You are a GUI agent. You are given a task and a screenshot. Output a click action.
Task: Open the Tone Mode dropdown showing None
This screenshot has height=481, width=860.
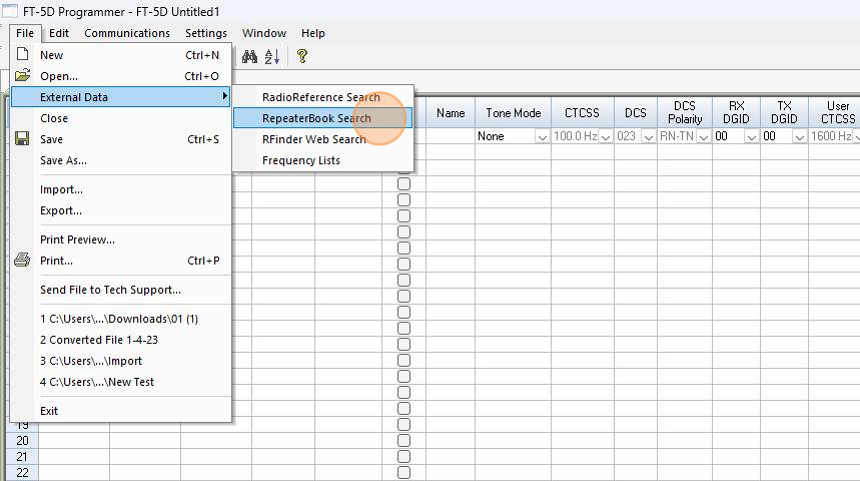point(542,137)
